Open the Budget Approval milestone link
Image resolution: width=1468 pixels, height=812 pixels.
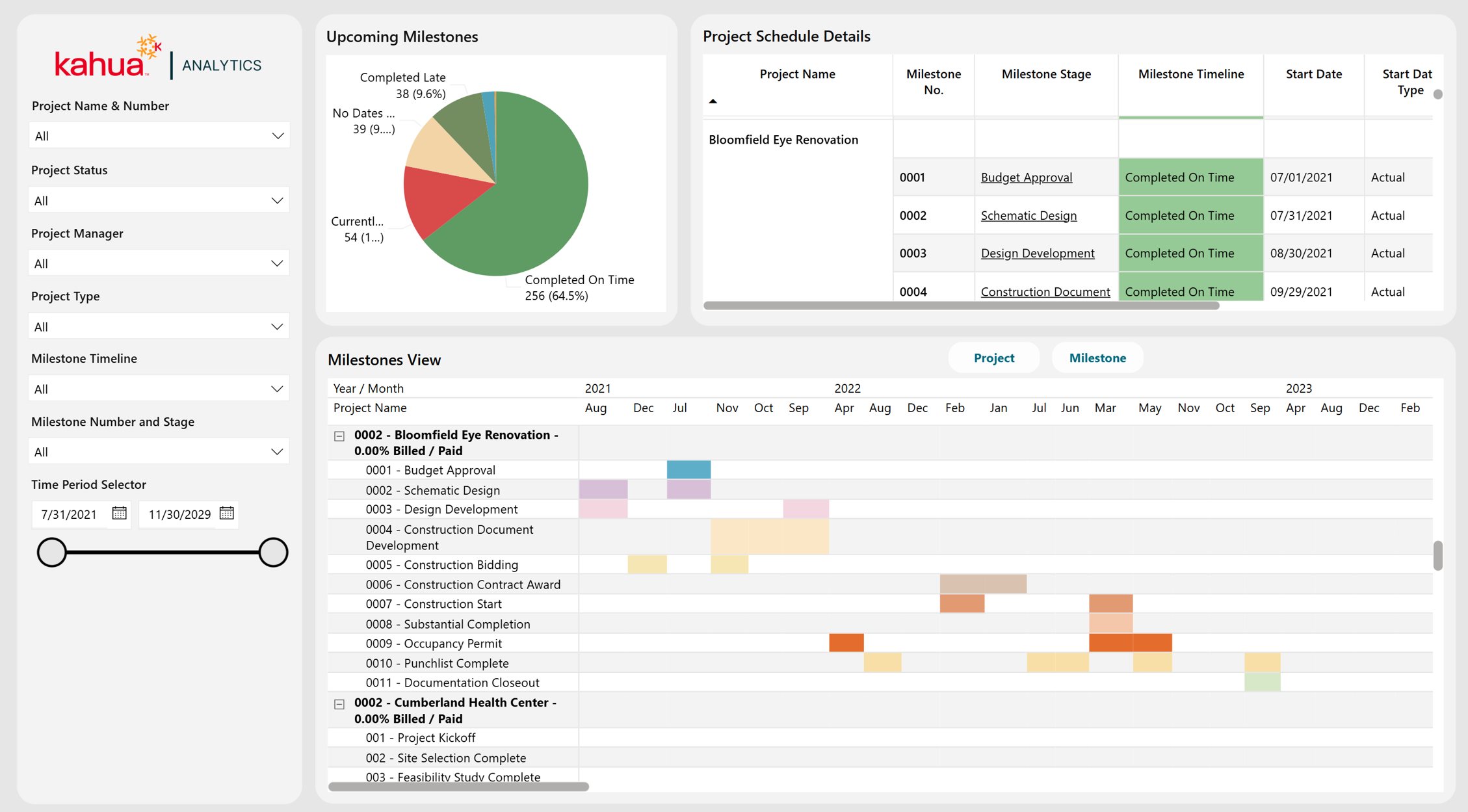[x=1027, y=177]
